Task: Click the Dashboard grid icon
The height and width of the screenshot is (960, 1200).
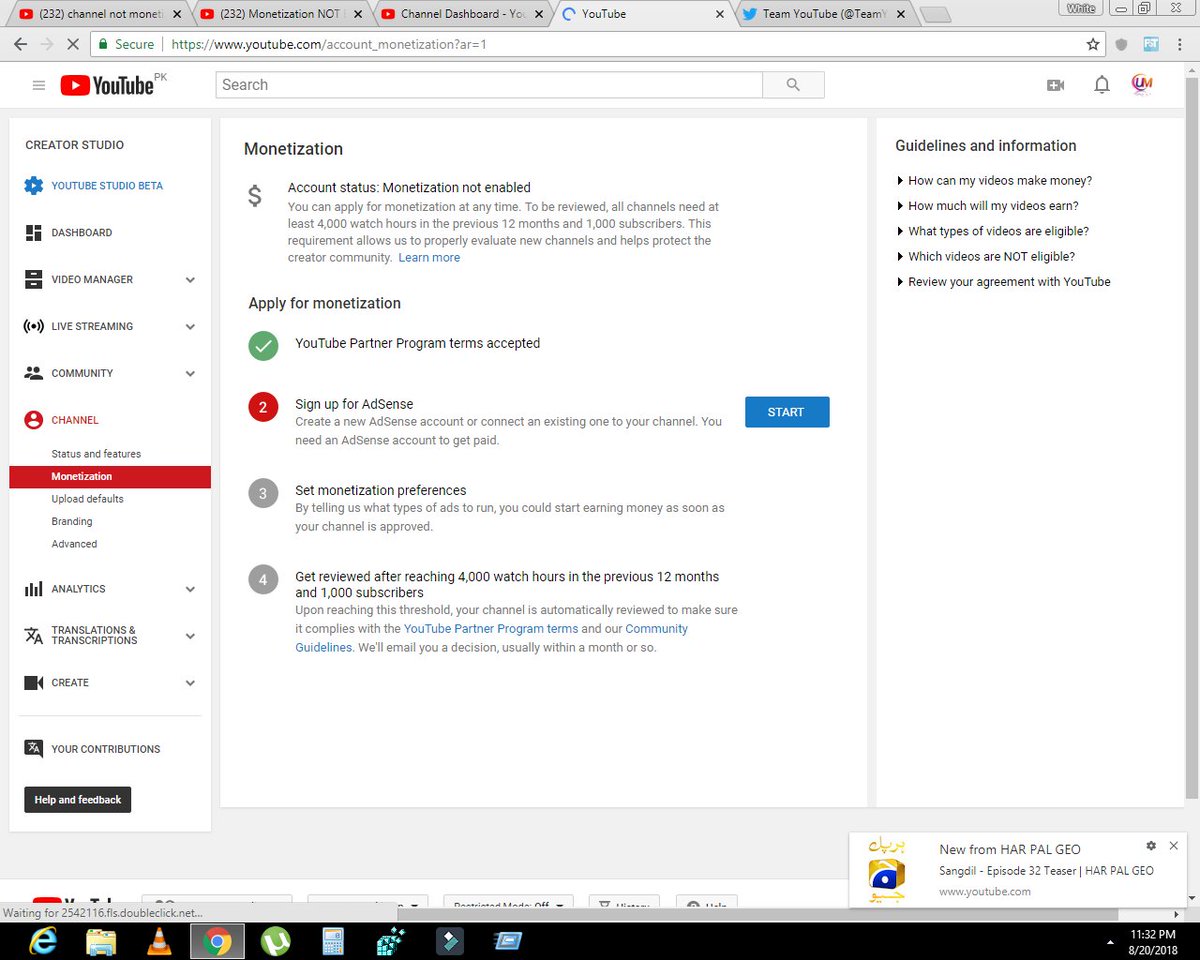Action: click(33, 232)
